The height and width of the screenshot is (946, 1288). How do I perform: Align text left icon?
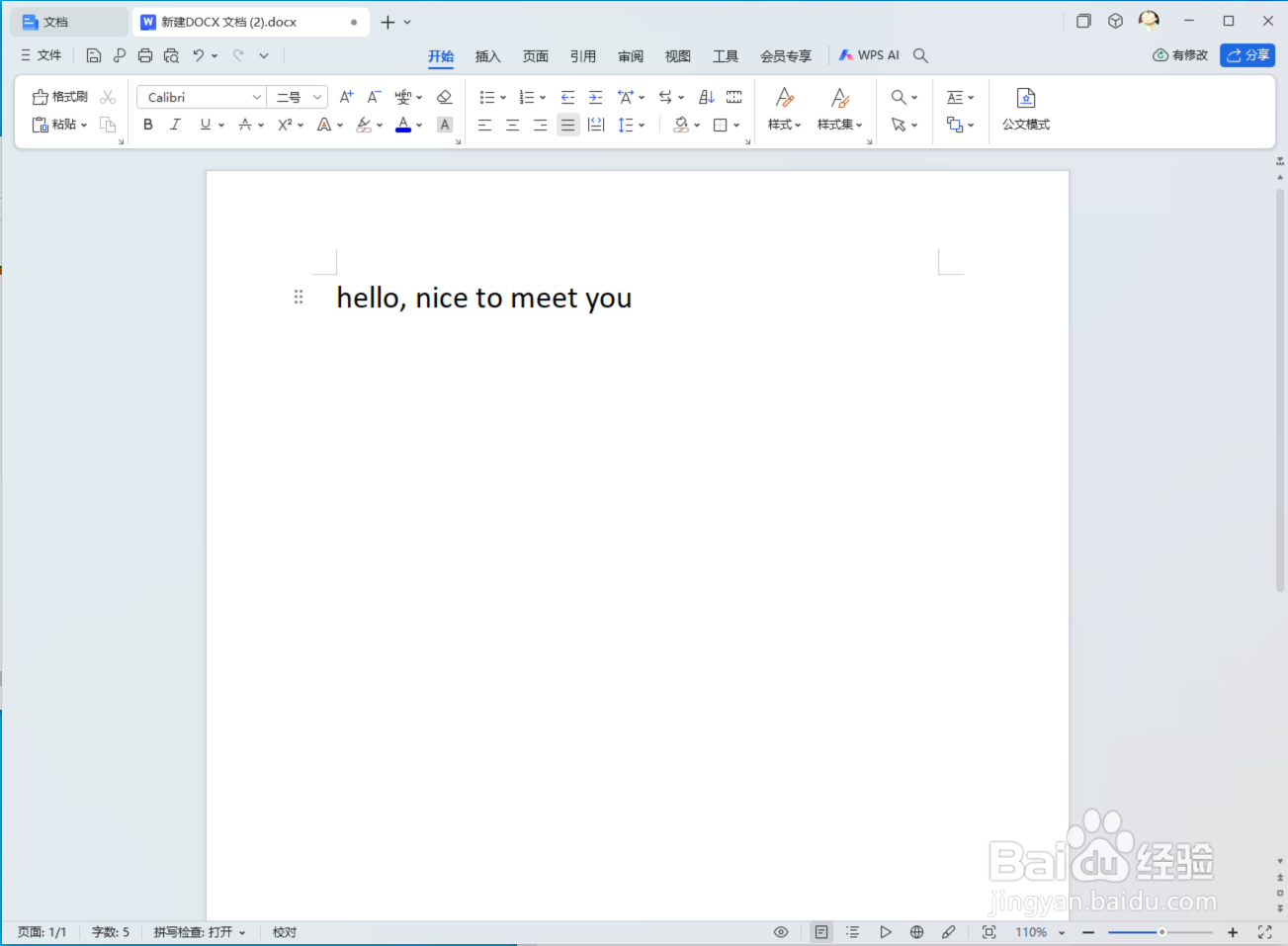pos(484,125)
